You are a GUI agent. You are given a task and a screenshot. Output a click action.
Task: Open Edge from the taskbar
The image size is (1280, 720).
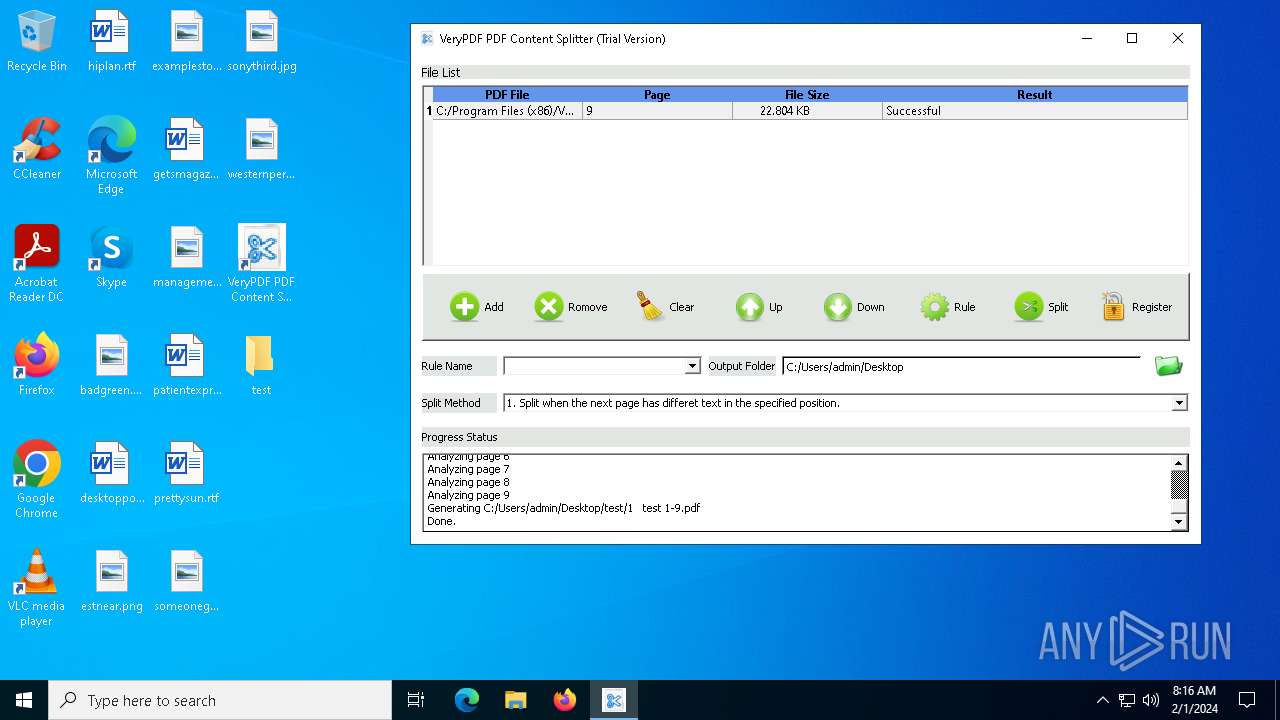pyautogui.click(x=467, y=700)
